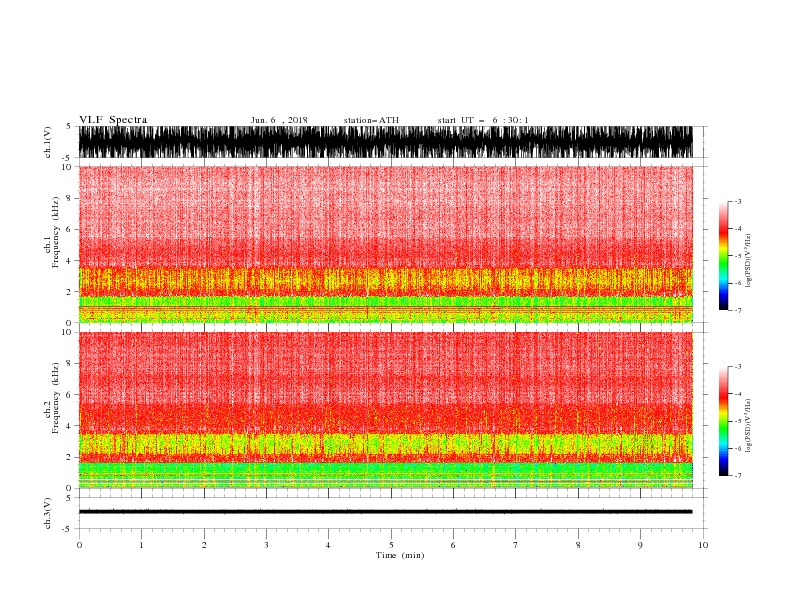Click time axis tick label "9"
This screenshot has width=792, height=612.
pyautogui.click(x=640, y=545)
